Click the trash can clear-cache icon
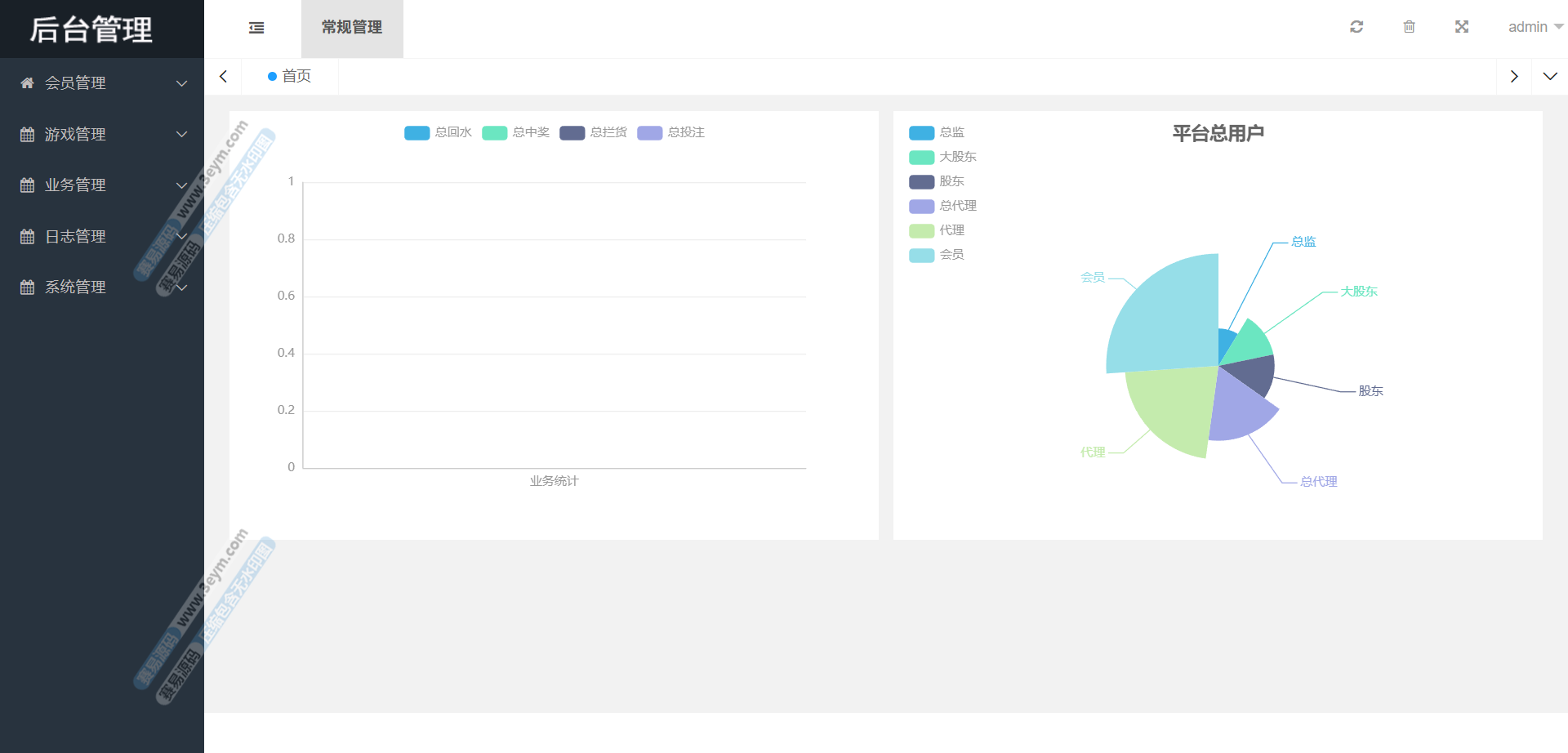This screenshot has width=1568, height=753. (1409, 27)
